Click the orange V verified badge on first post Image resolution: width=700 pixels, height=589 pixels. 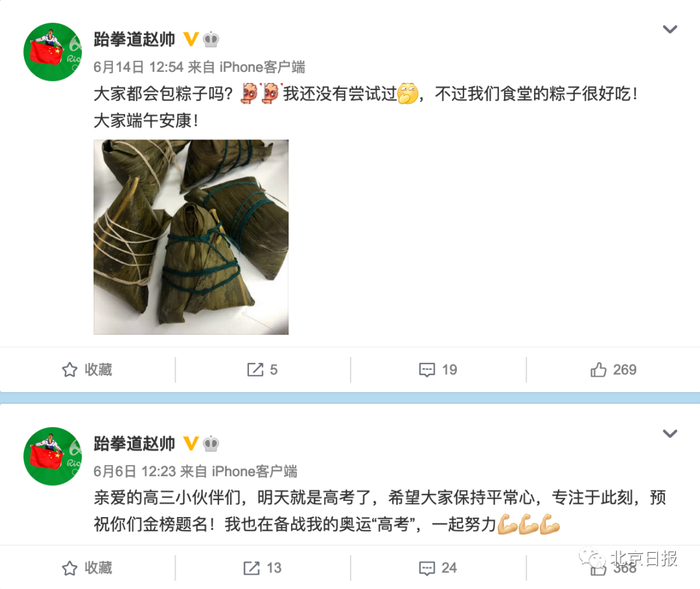pyautogui.click(x=191, y=39)
